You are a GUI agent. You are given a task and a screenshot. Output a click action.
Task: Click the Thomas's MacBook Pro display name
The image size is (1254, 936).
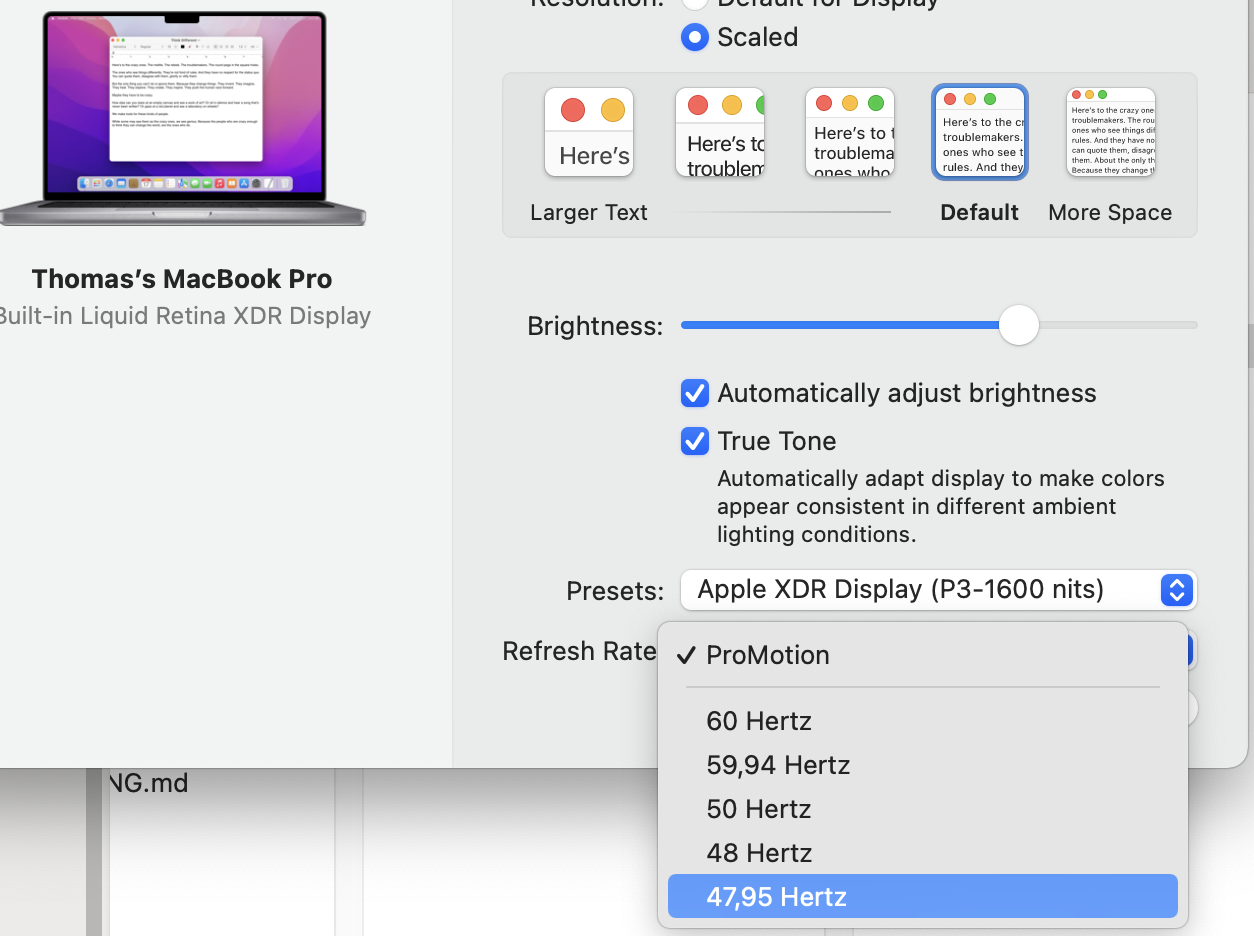coord(182,279)
